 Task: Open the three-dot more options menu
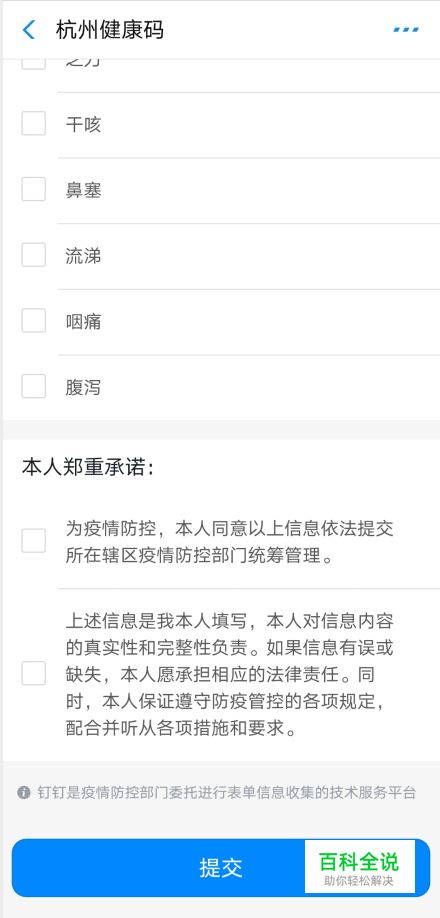tap(406, 29)
